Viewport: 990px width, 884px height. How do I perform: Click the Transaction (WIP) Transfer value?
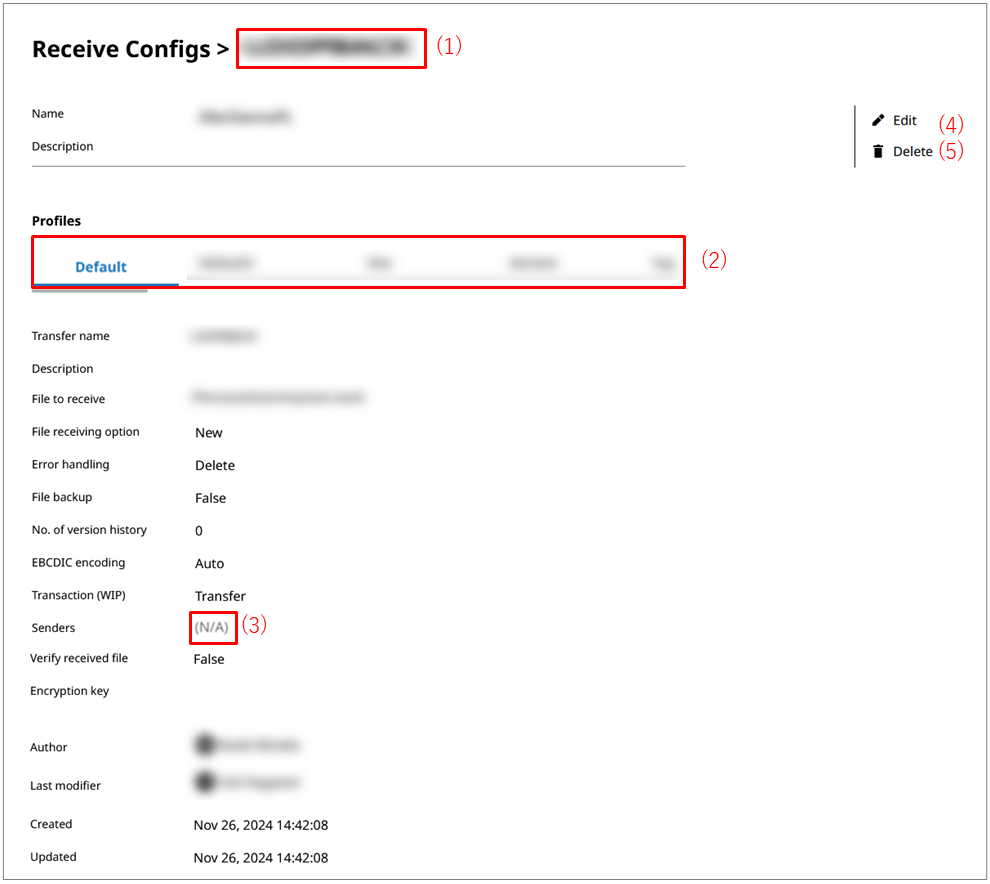(220, 596)
